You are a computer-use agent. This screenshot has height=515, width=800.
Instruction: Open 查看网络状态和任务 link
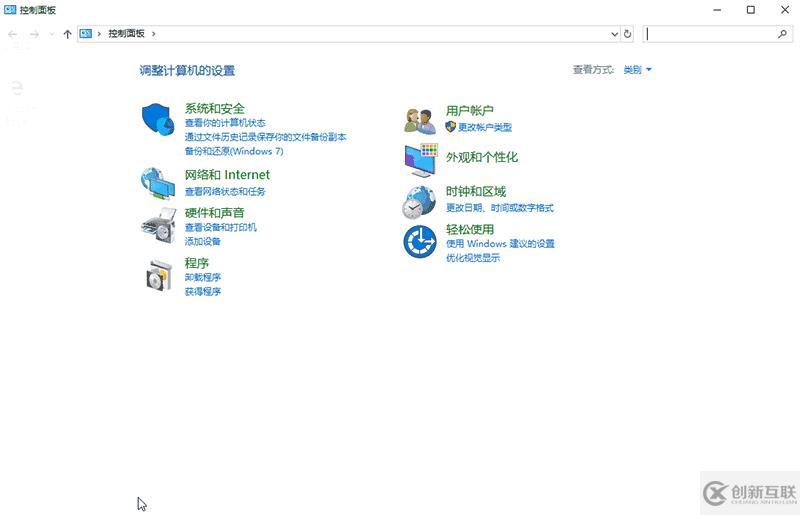[x=225, y=191]
